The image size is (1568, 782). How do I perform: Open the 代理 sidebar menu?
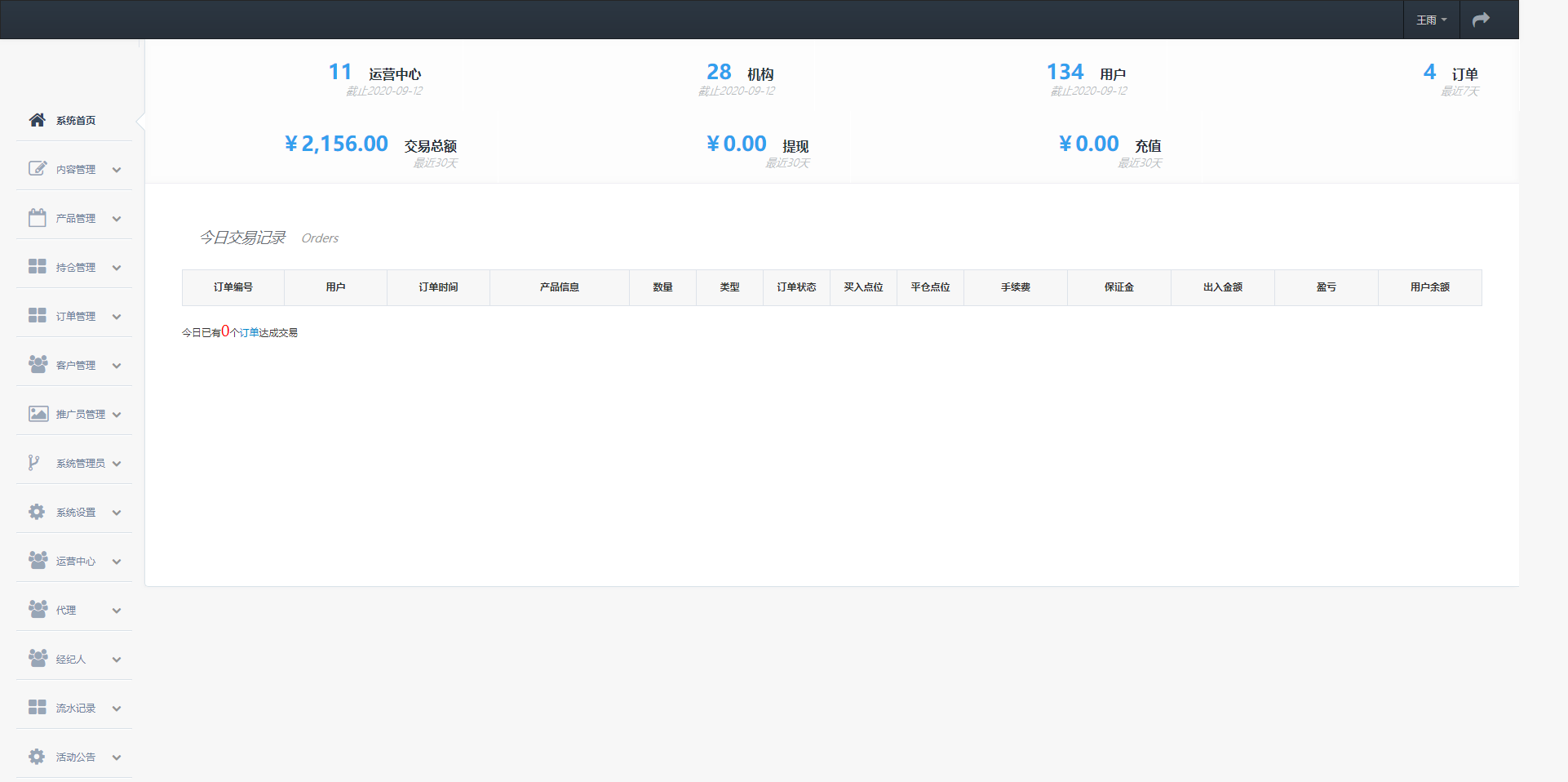(x=74, y=610)
